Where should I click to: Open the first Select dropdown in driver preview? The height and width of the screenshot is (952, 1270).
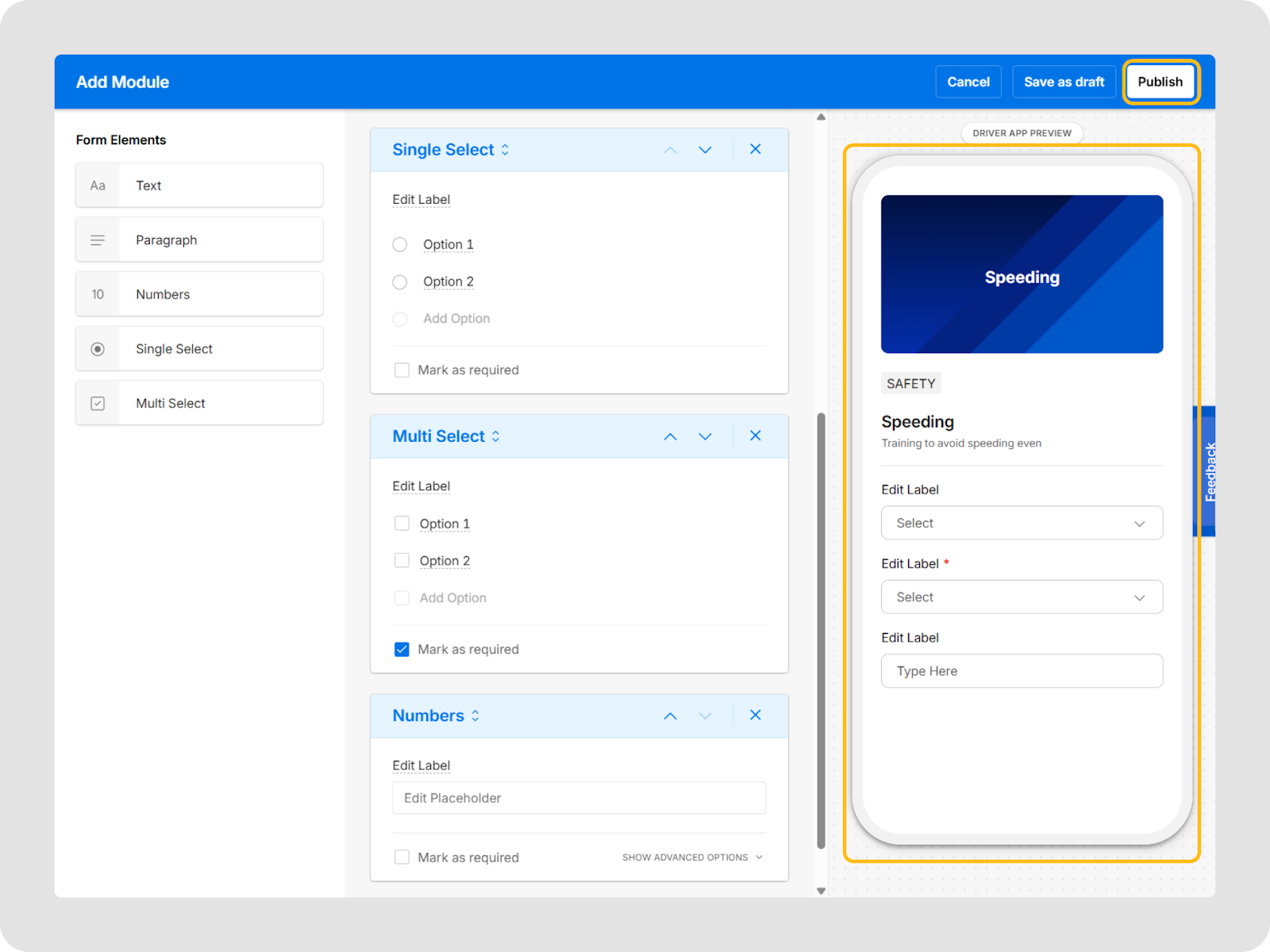pos(1021,524)
